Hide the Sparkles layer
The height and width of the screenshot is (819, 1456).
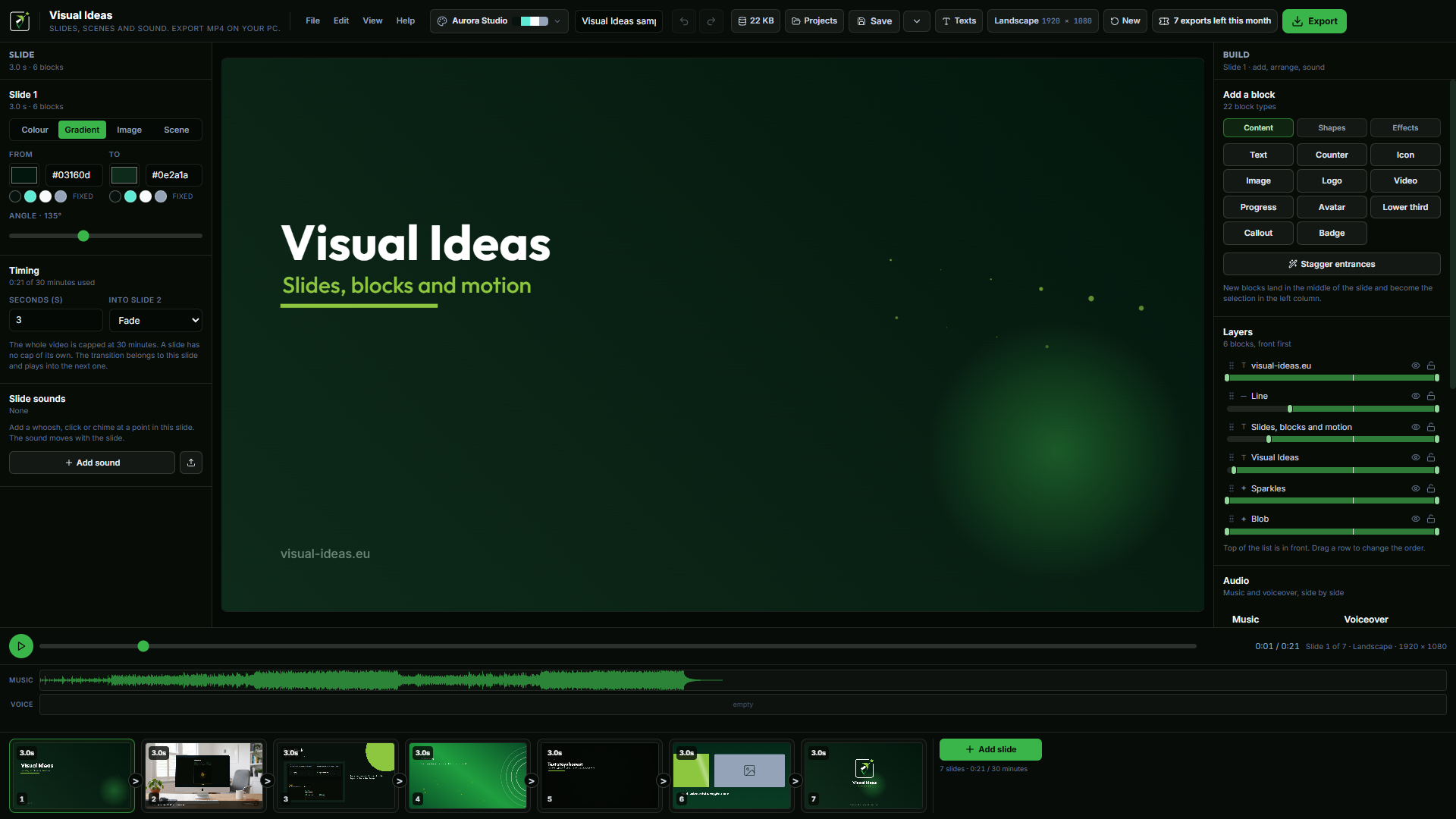point(1415,488)
